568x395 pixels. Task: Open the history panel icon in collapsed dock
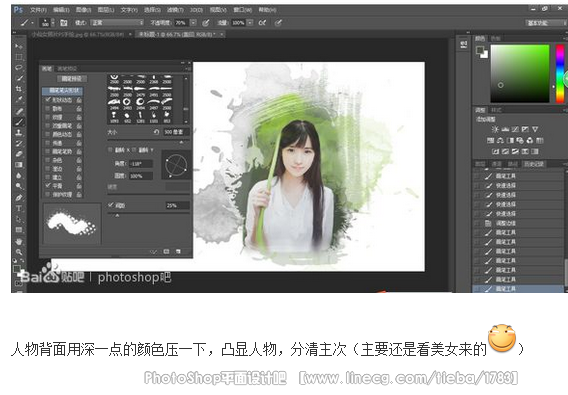click(463, 45)
